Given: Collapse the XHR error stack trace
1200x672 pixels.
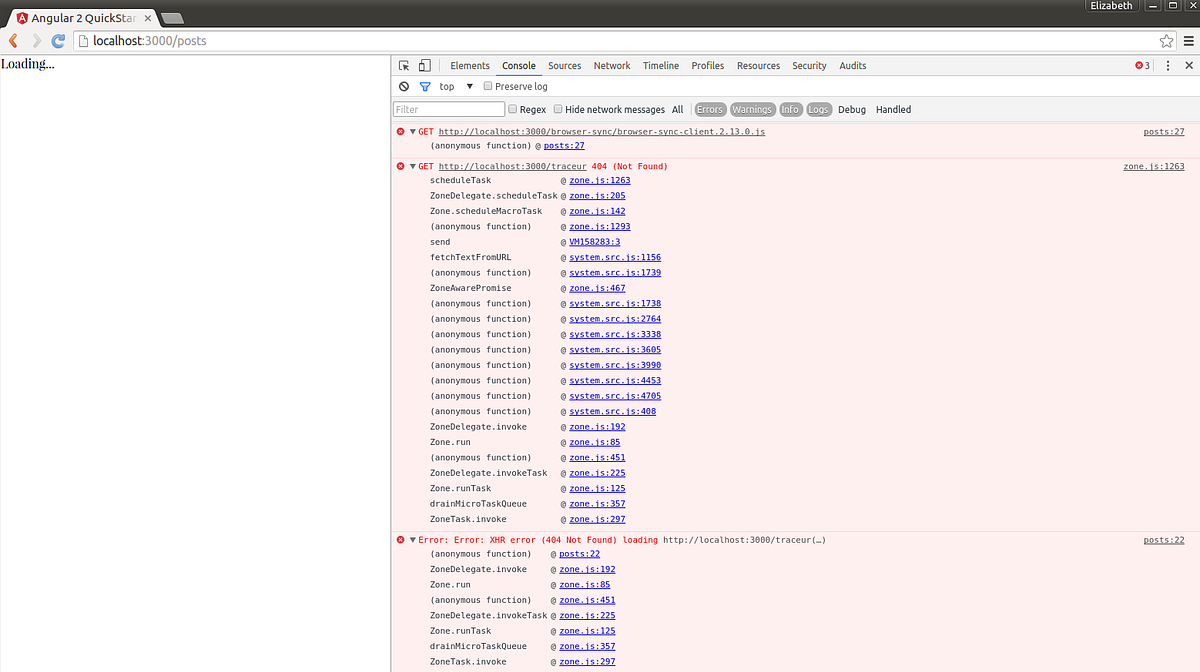Looking at the screenshot, I should (411, 539).
